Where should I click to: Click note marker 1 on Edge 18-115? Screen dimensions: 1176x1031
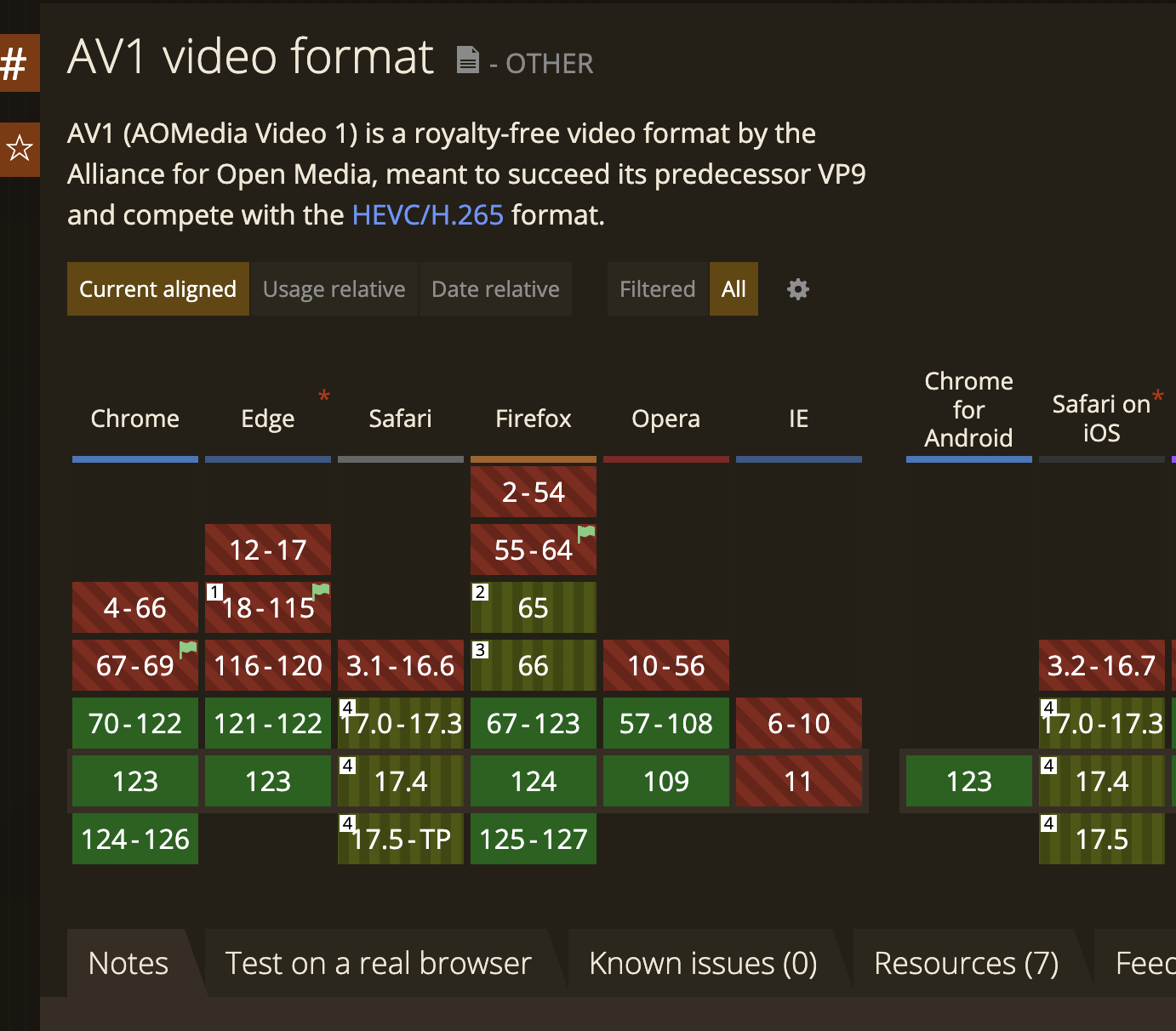(x=215, y=592)
